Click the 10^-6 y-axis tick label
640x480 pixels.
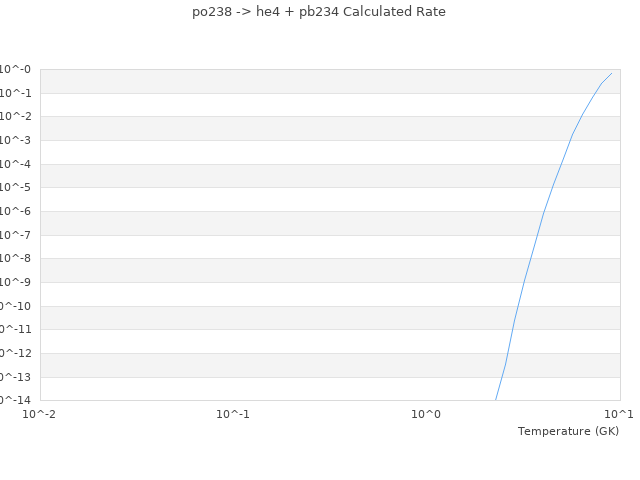coord(15,212)
